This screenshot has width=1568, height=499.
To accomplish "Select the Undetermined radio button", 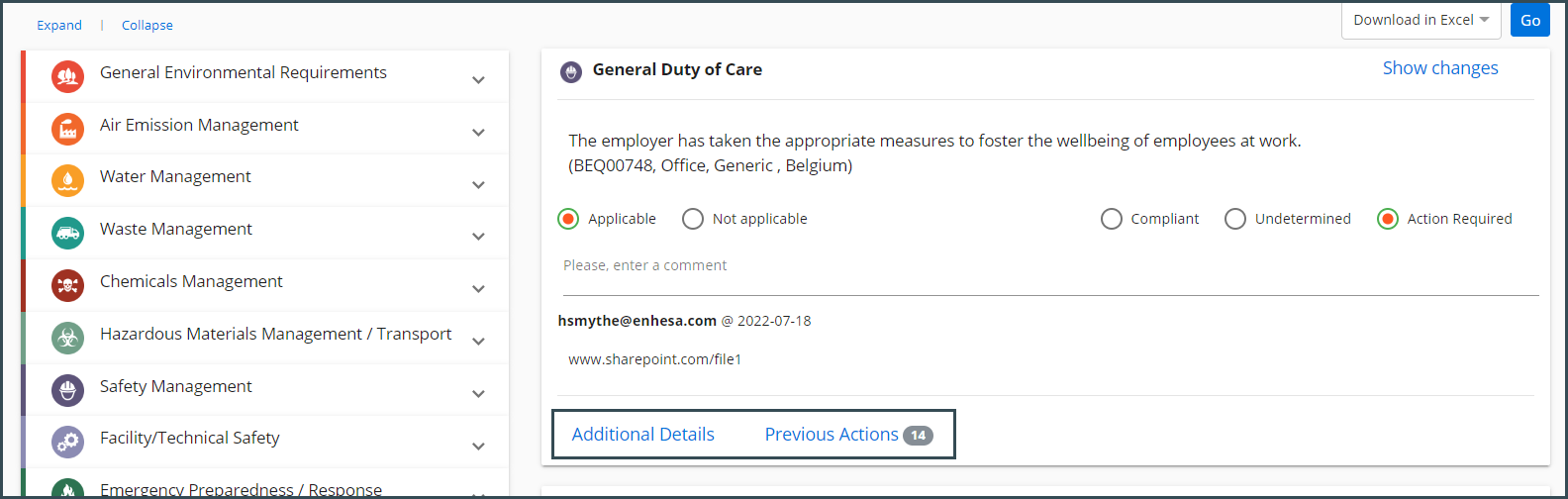I will [1235, 219].
